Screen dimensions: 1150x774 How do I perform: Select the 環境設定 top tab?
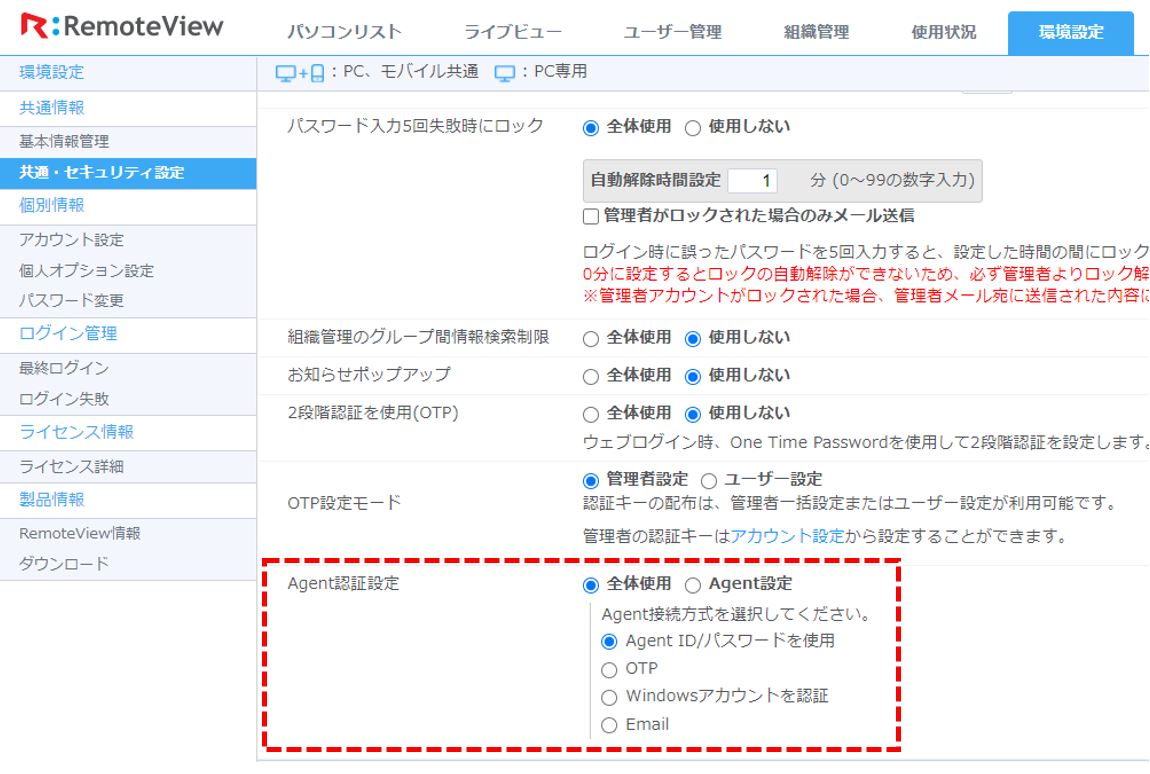tap(1071, 33)
